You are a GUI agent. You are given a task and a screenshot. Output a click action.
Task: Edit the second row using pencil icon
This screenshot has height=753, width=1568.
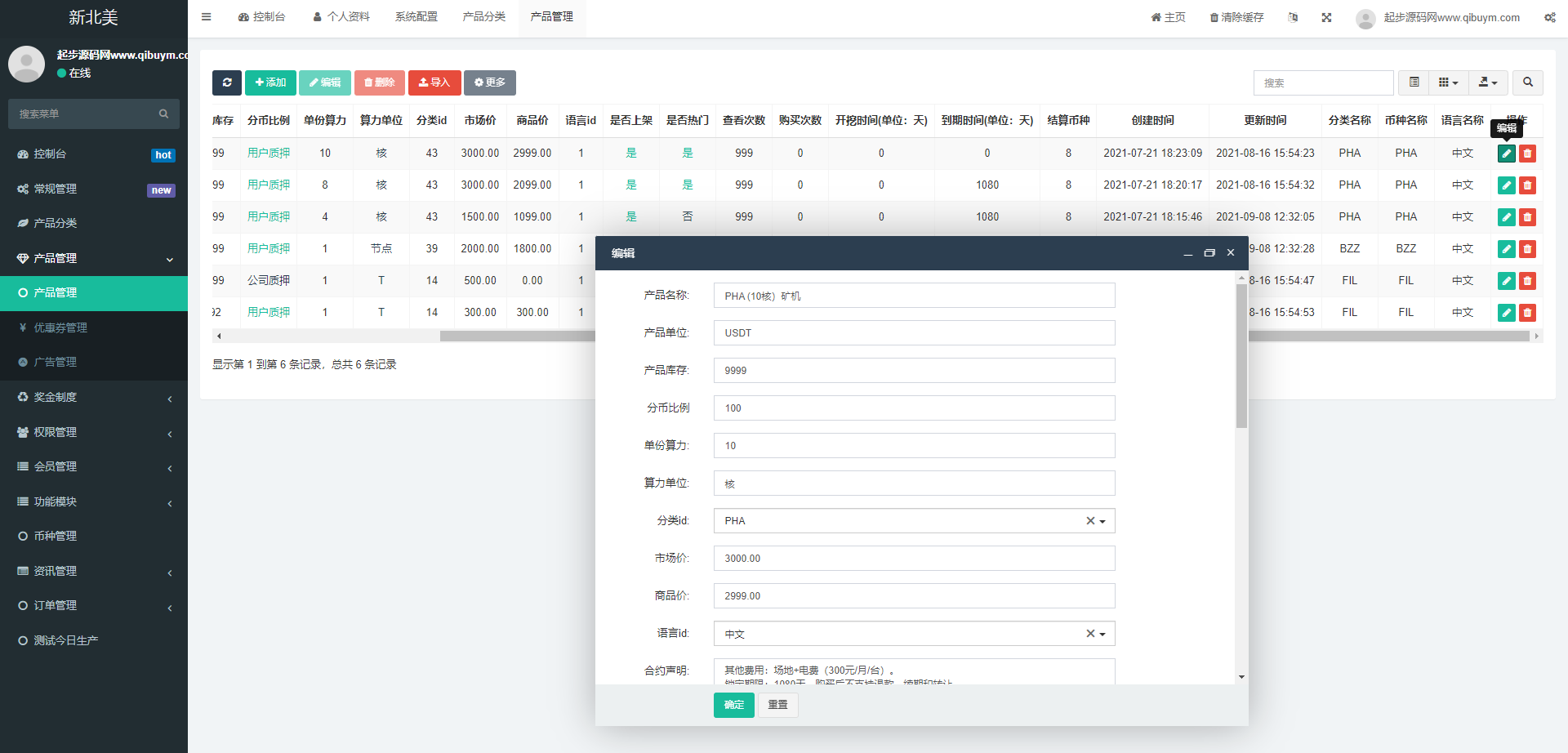(x=1506, y=185)
